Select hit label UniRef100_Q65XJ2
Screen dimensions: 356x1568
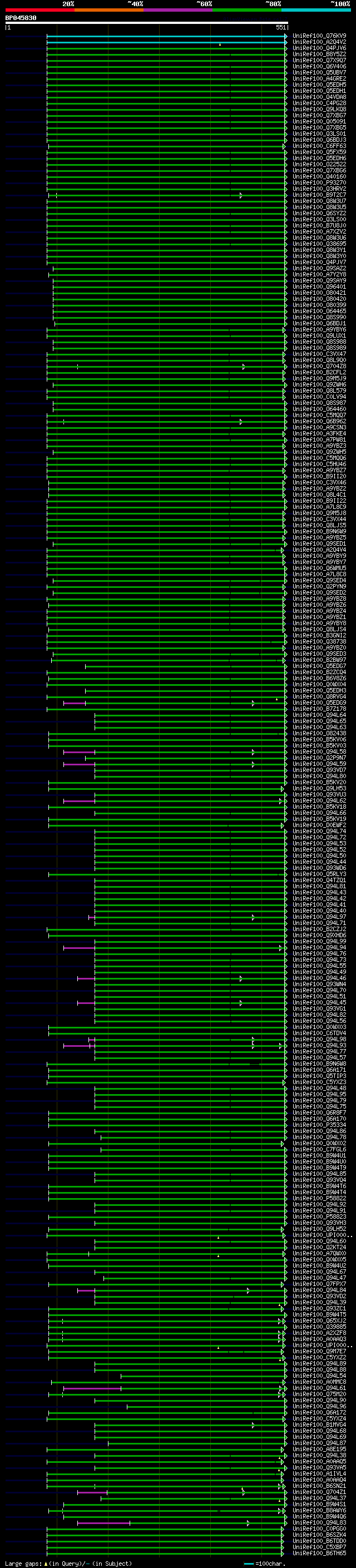[319, 1321]
